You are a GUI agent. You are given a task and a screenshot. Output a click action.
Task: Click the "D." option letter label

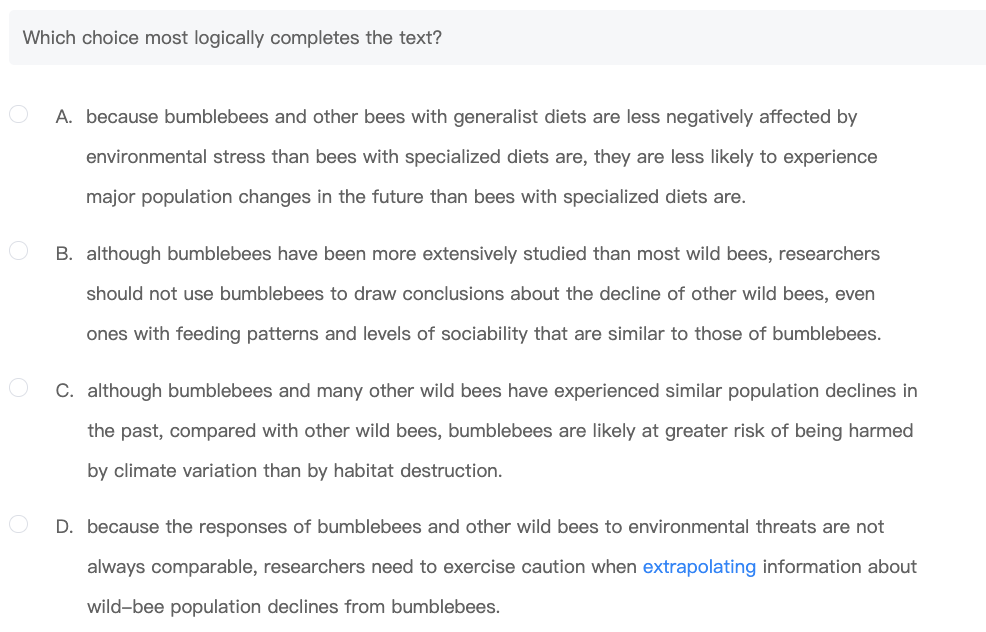point(64,526)
